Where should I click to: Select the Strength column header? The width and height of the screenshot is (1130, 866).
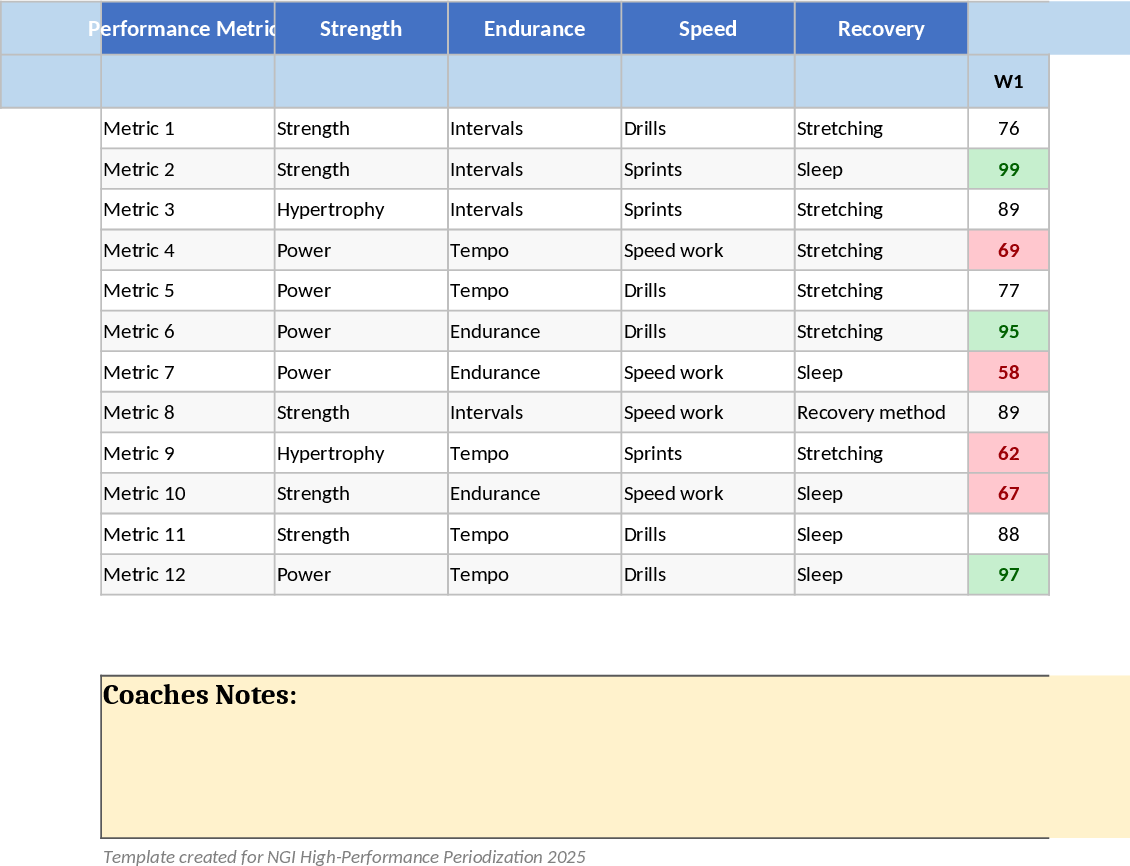click(361, 29)
